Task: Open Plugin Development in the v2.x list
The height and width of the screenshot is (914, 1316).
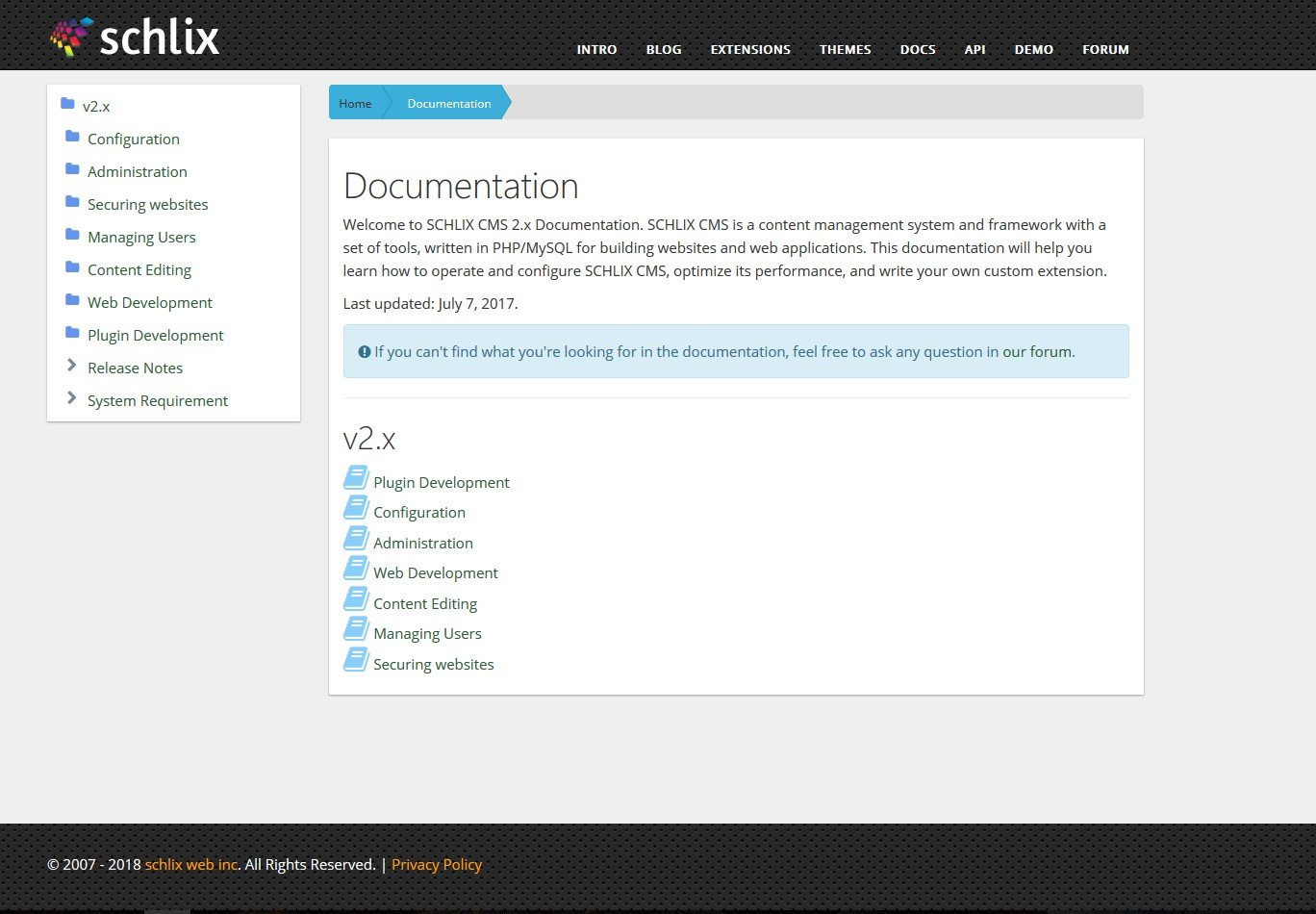Action: tap(442, 482)
